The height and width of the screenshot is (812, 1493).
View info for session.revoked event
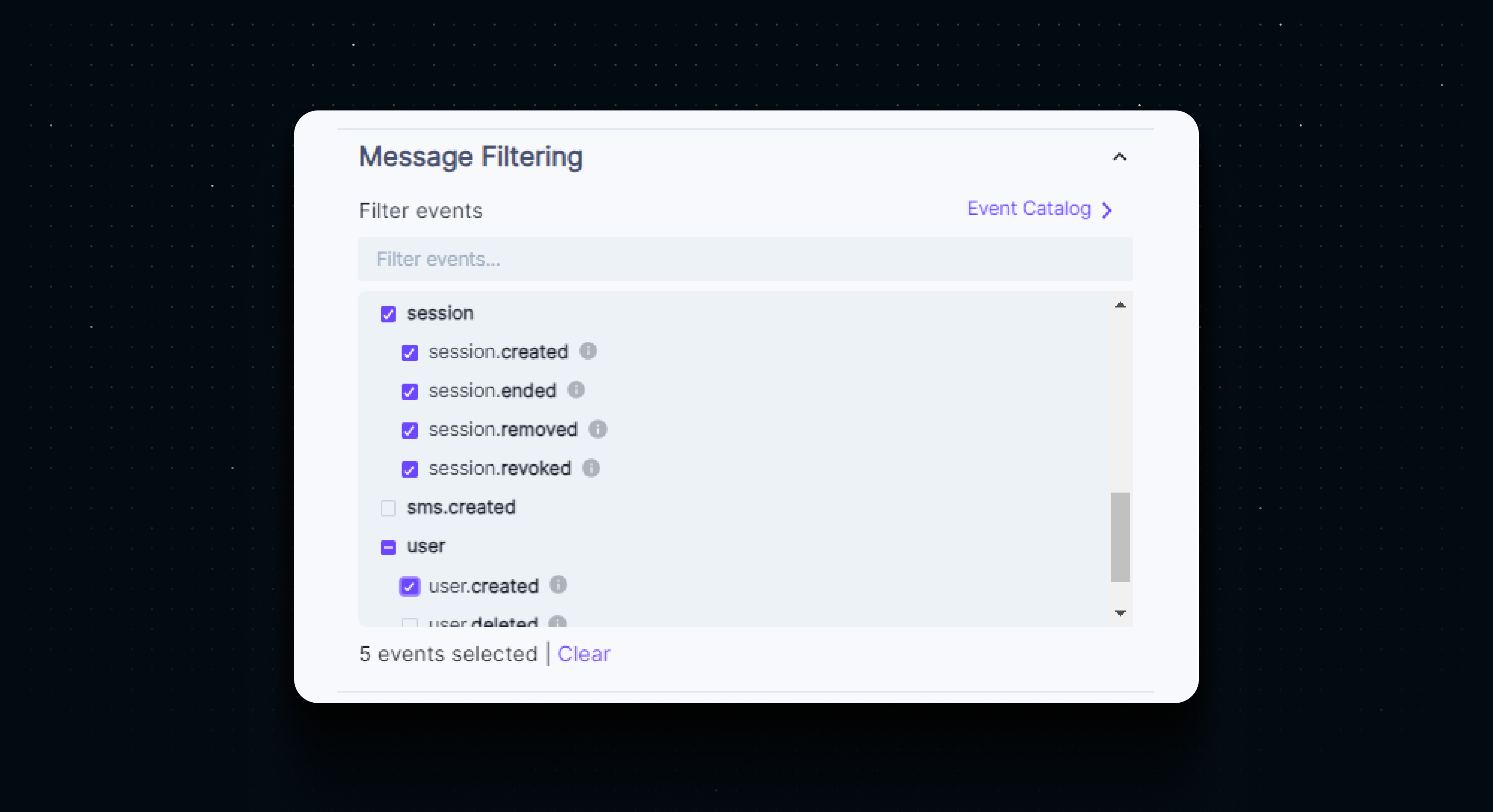point(592,468)
